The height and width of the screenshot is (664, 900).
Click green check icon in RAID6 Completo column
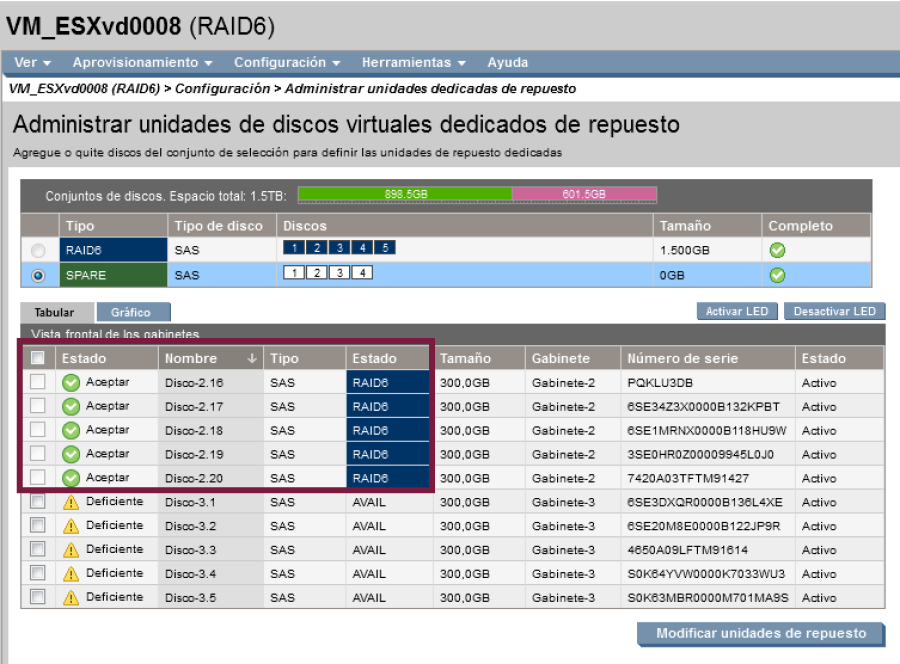coord(777,250)
